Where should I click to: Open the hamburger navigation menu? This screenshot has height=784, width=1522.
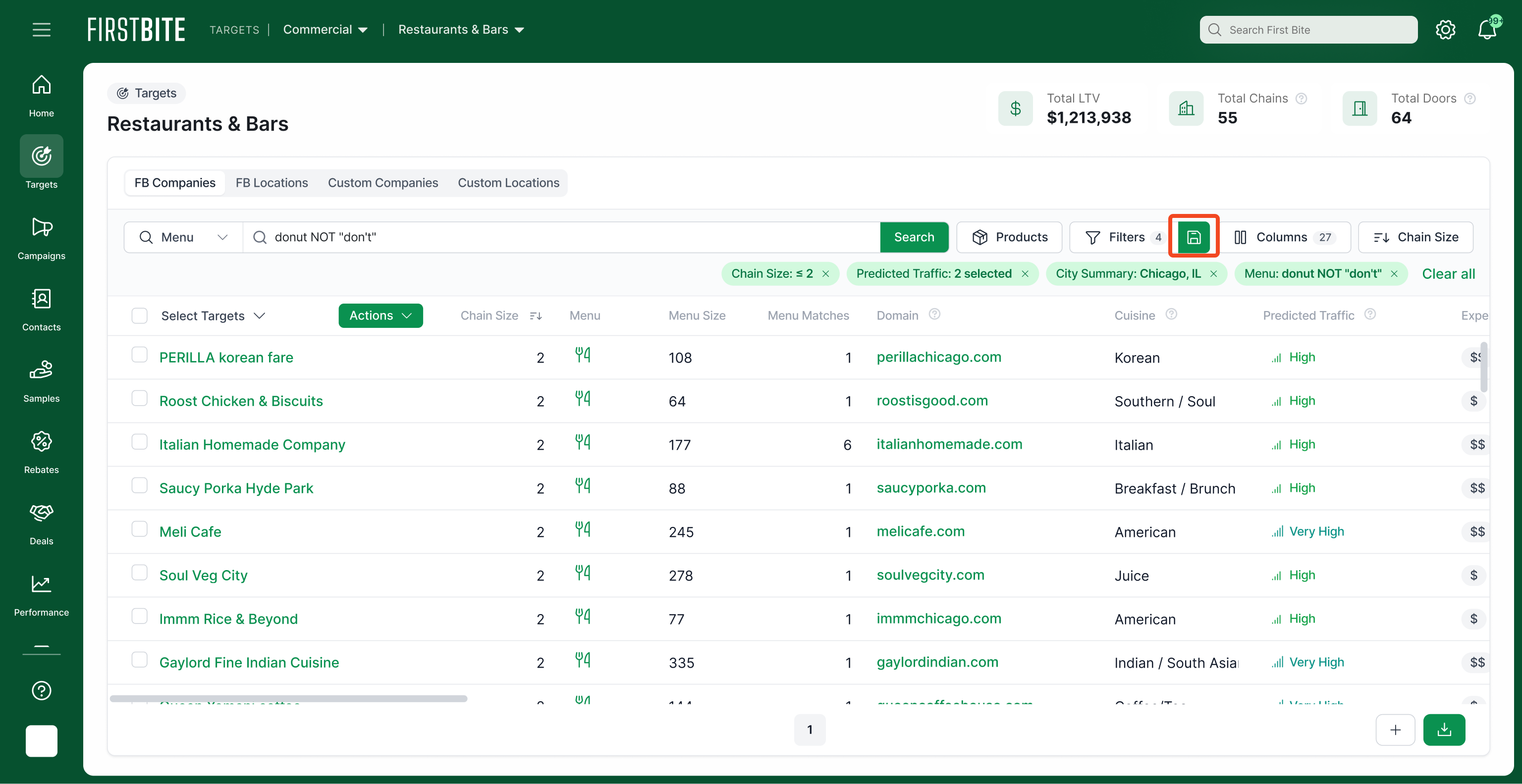[x=41, y=30]
